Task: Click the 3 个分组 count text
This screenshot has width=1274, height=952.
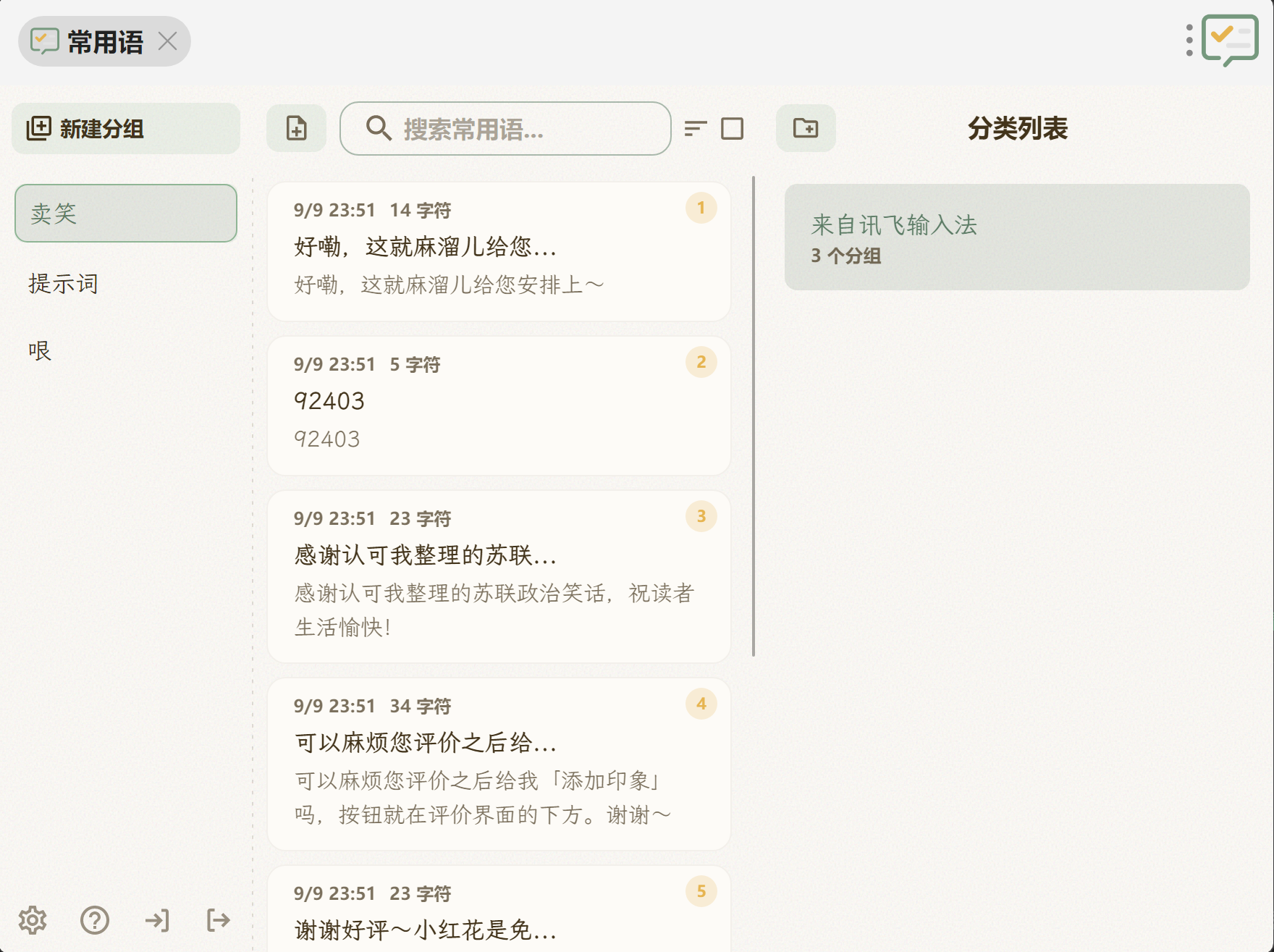Action: 845,256
